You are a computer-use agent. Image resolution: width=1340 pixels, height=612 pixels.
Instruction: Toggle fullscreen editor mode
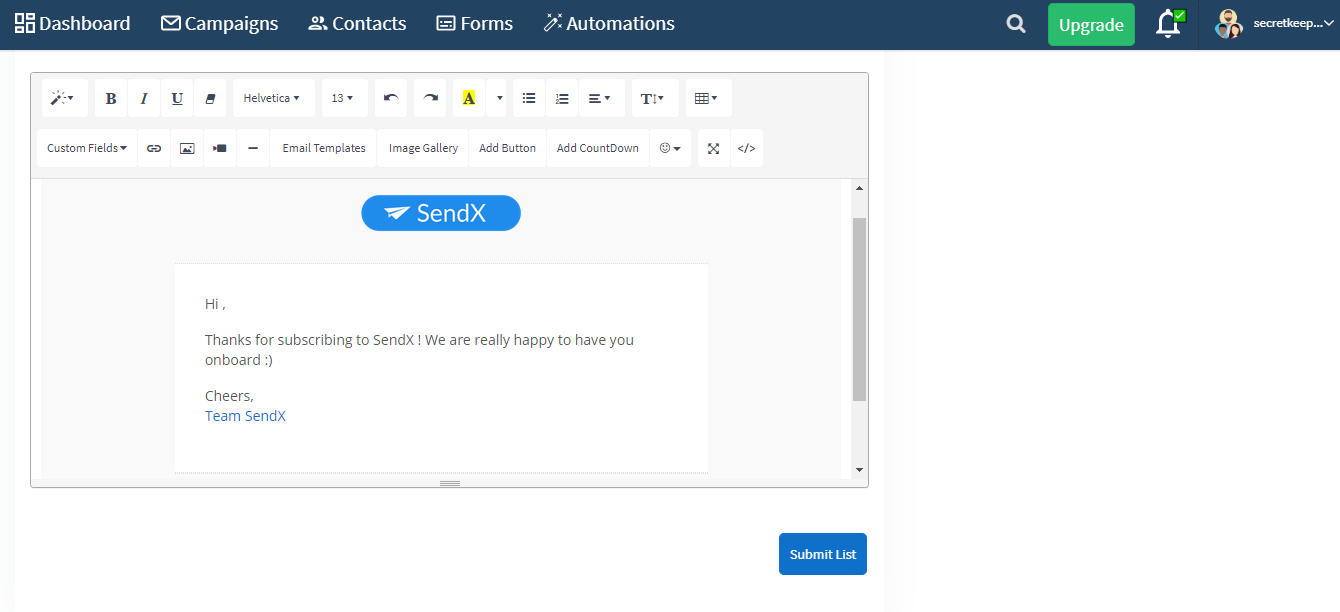[x=714, y=148]
